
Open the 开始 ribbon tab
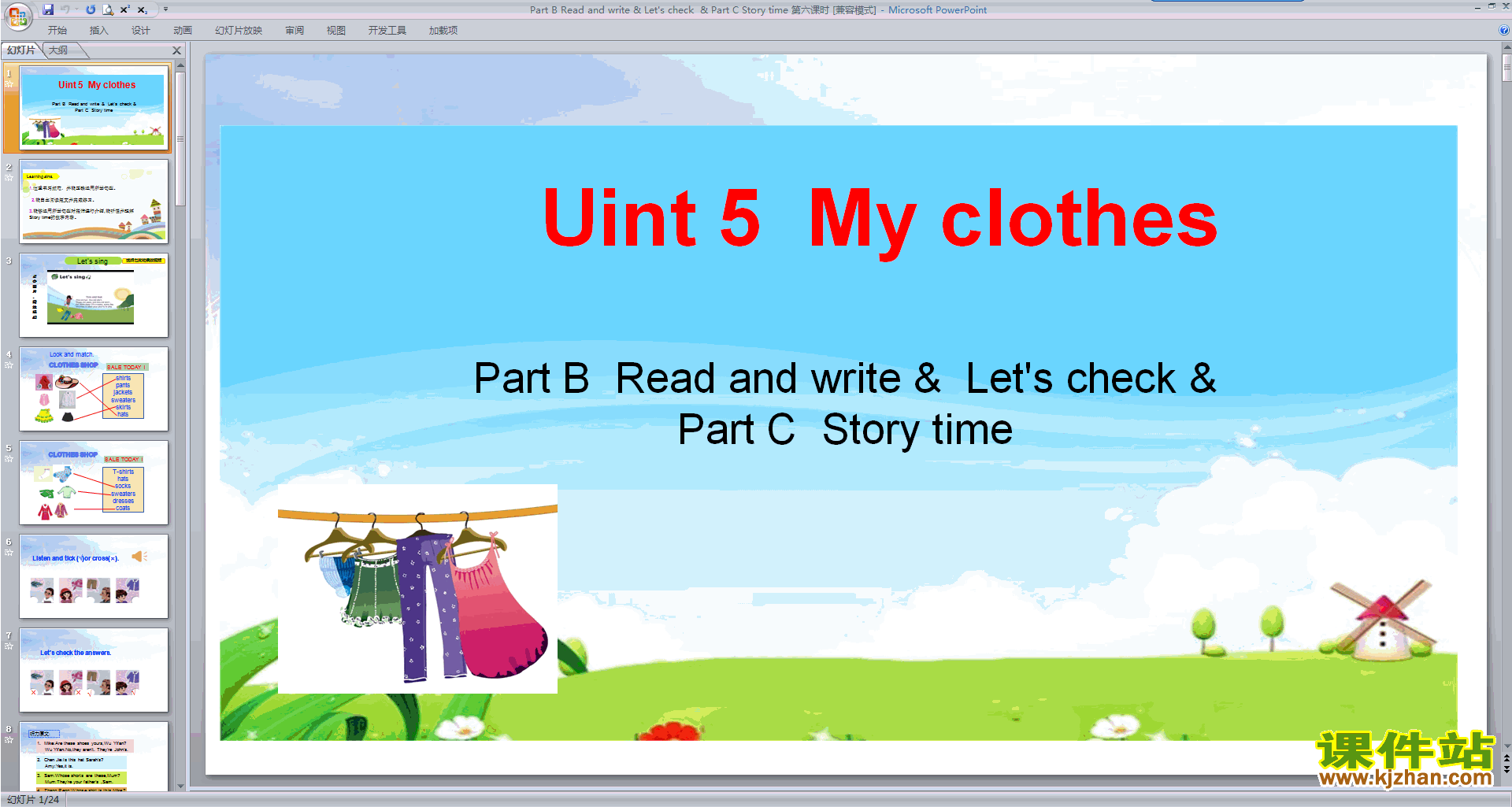coord(57,31)
